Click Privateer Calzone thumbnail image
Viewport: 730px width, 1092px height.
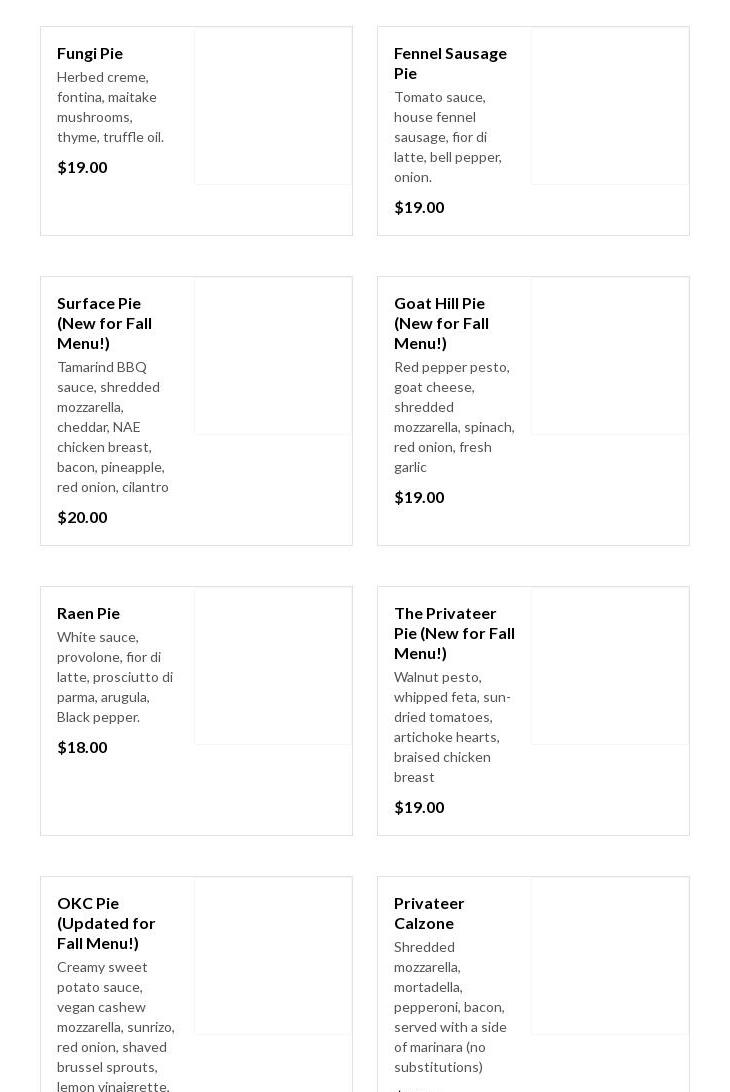(x=609, y=956)
